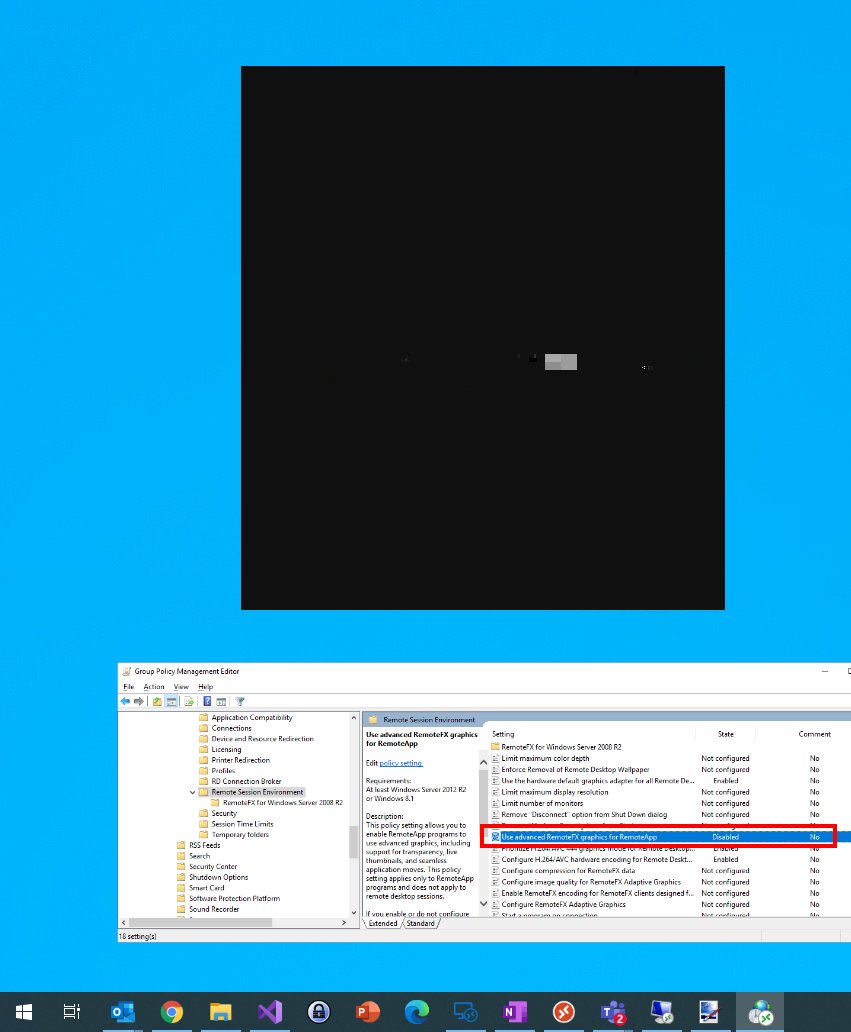Collapse the Remote Session Environment tree node
851x1032 pixels.
[x=193, y=790]
